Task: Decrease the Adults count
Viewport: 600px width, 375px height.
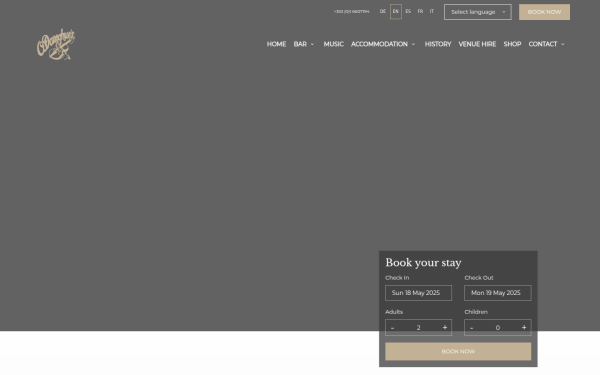Action: 392,328
